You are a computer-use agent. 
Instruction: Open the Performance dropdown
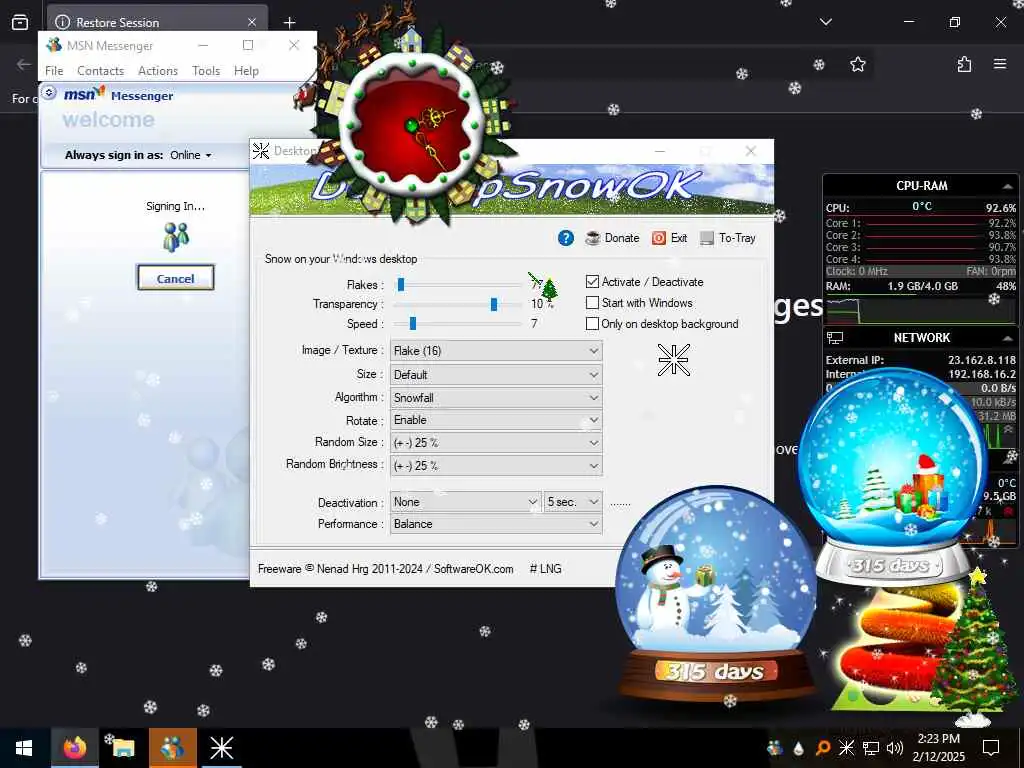(x=496, y=524)
